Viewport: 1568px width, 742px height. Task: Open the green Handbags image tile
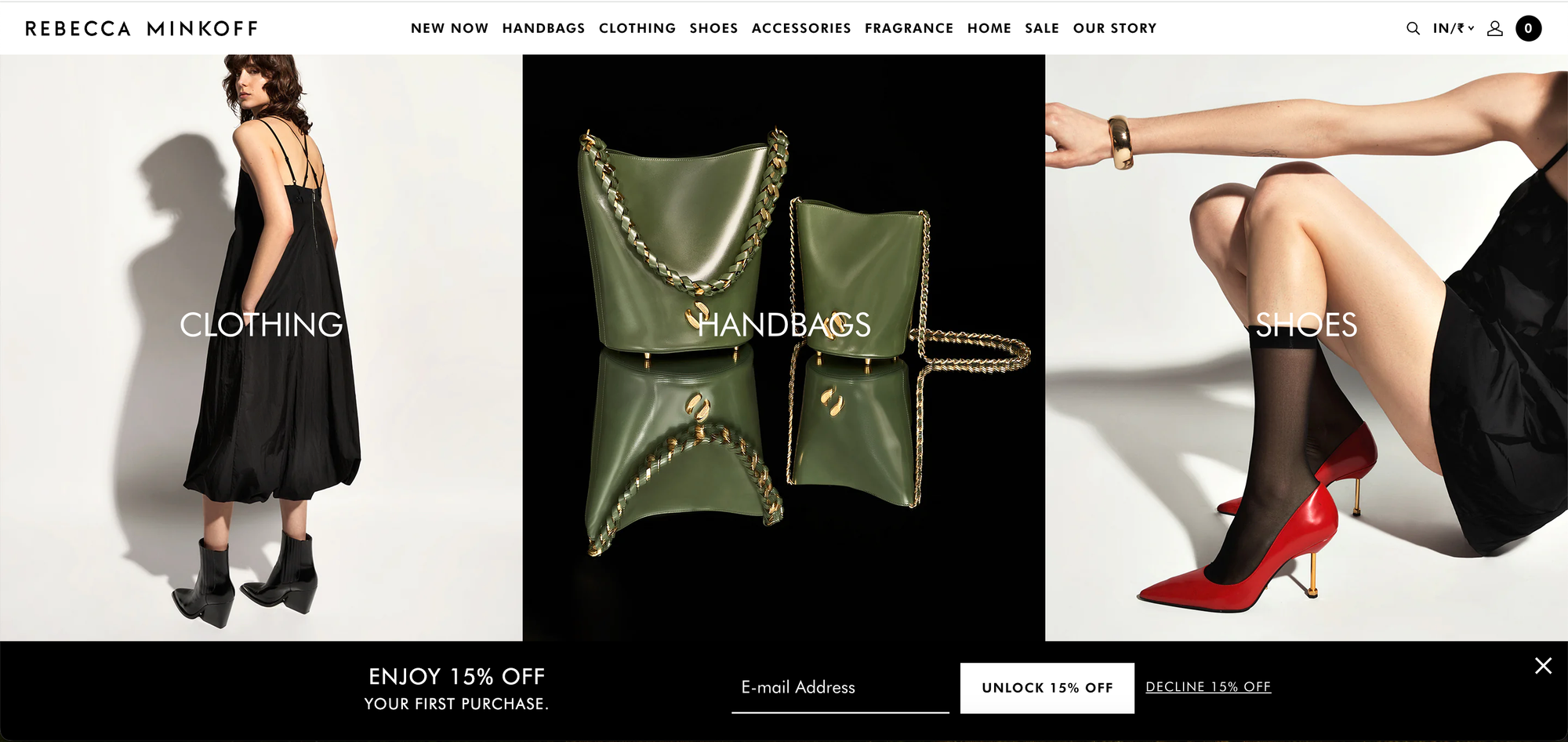pyautogui.click(x=784, y=347)
